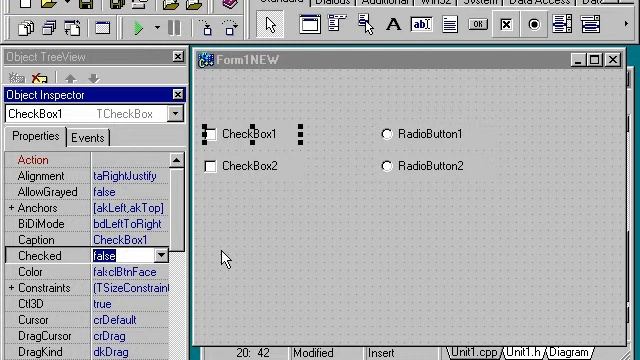Open the CheckBox1 object selector dropdown

[x=175, y=114]
